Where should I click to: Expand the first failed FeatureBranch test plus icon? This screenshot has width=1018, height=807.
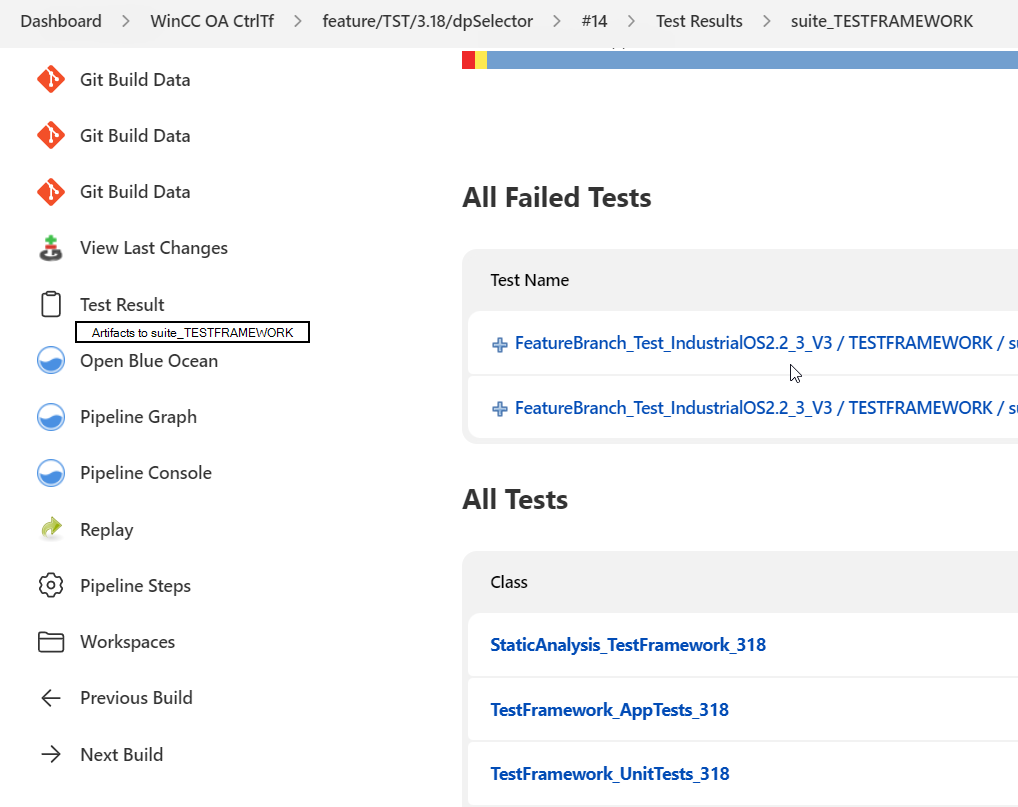tap(499, 344)
